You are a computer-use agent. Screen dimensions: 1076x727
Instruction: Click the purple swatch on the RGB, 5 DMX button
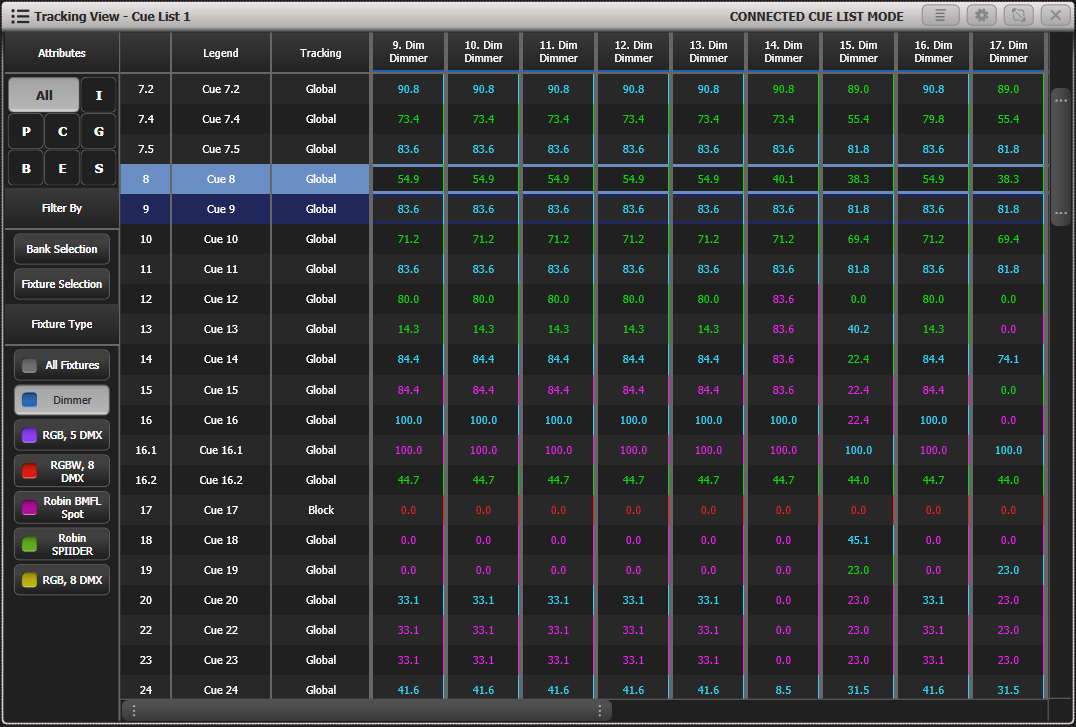28,435
